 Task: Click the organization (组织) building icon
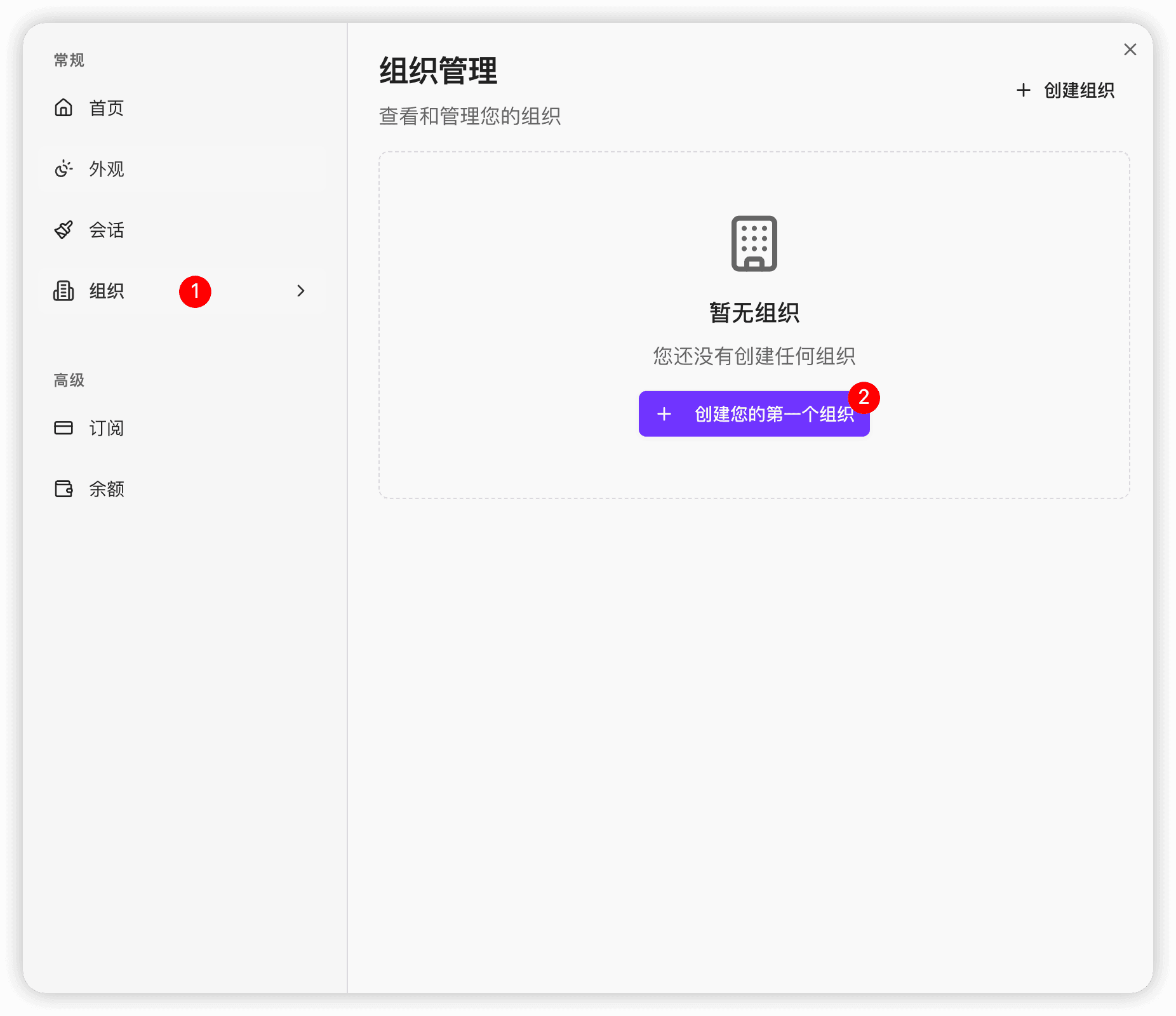click(x=64, y=291)
